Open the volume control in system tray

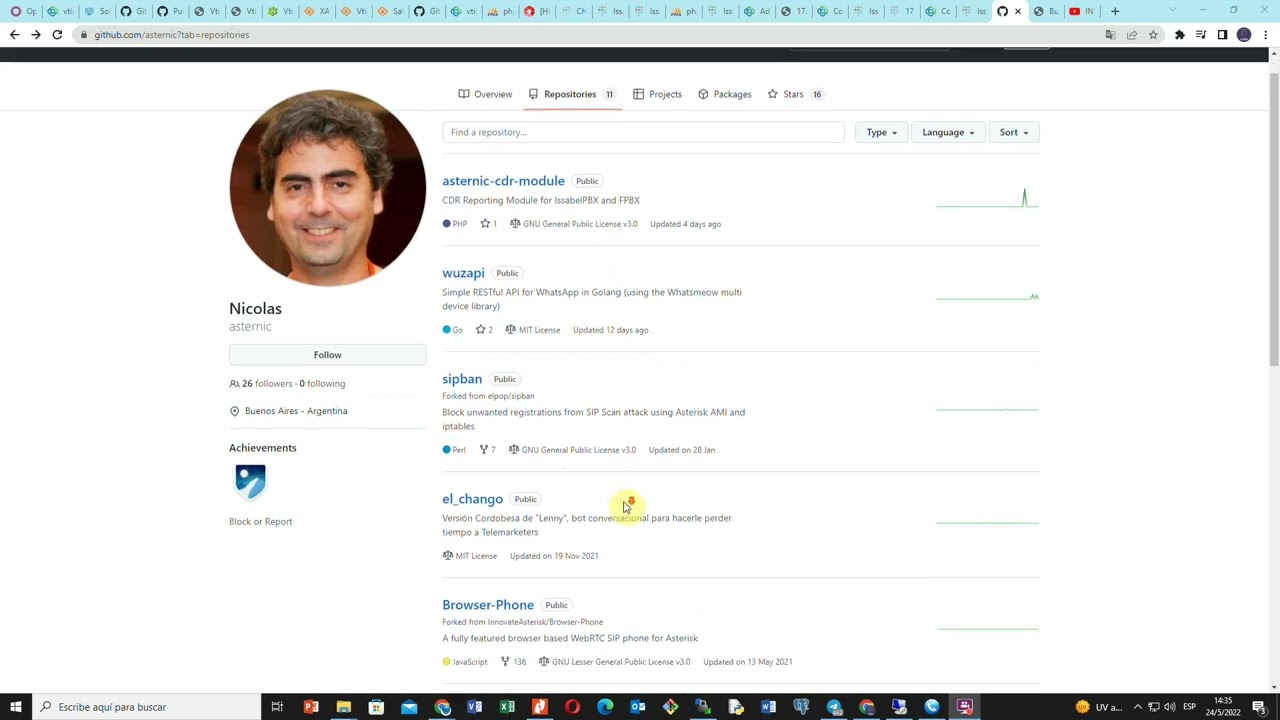(x=1171, y=707)
